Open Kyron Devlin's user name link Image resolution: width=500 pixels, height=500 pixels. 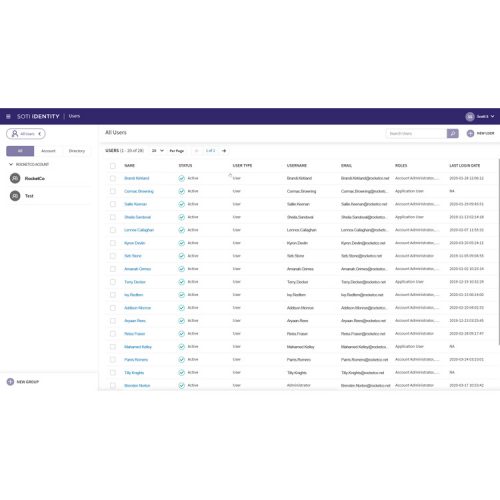(x=135, y=243)
